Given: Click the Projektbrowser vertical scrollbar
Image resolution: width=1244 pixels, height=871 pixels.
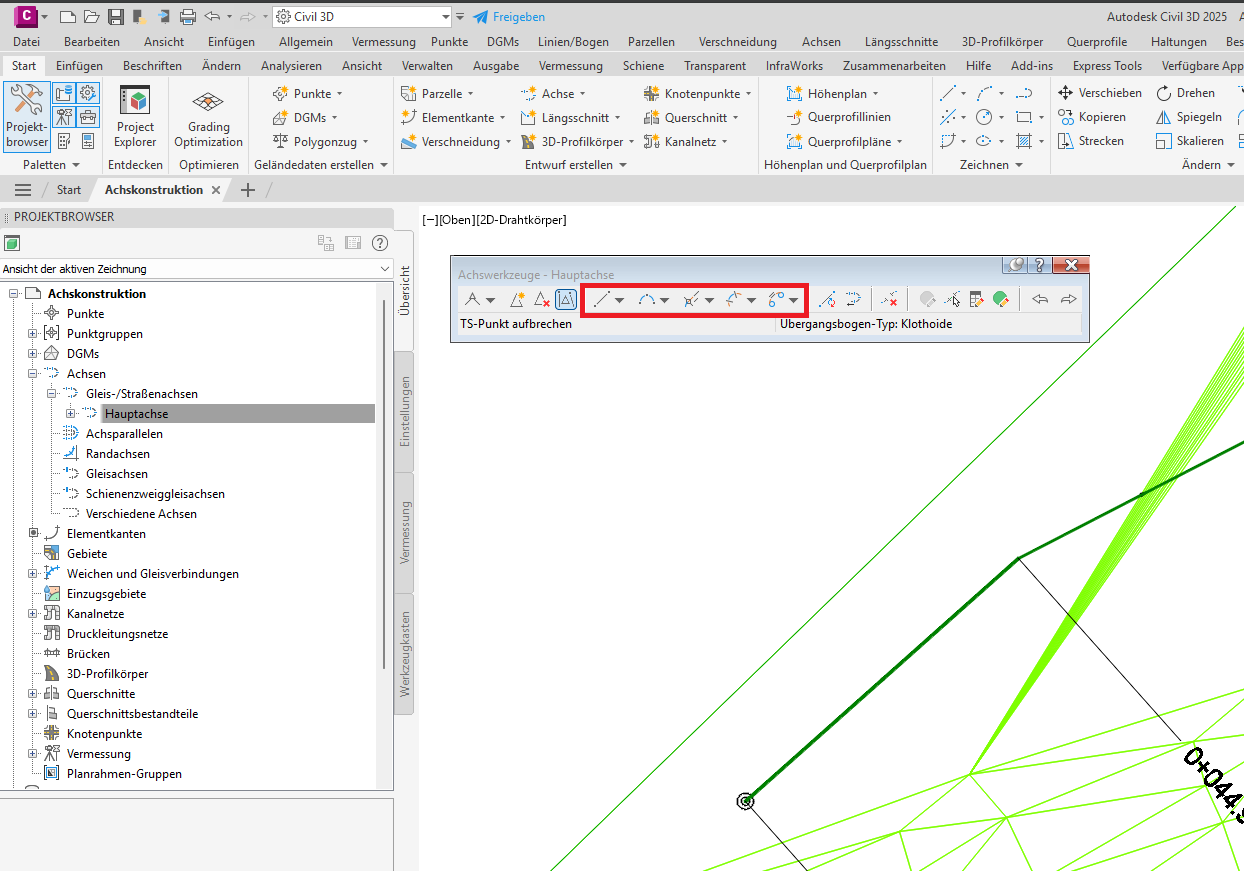Looking at the screenshot, I should tap(385, 483).
